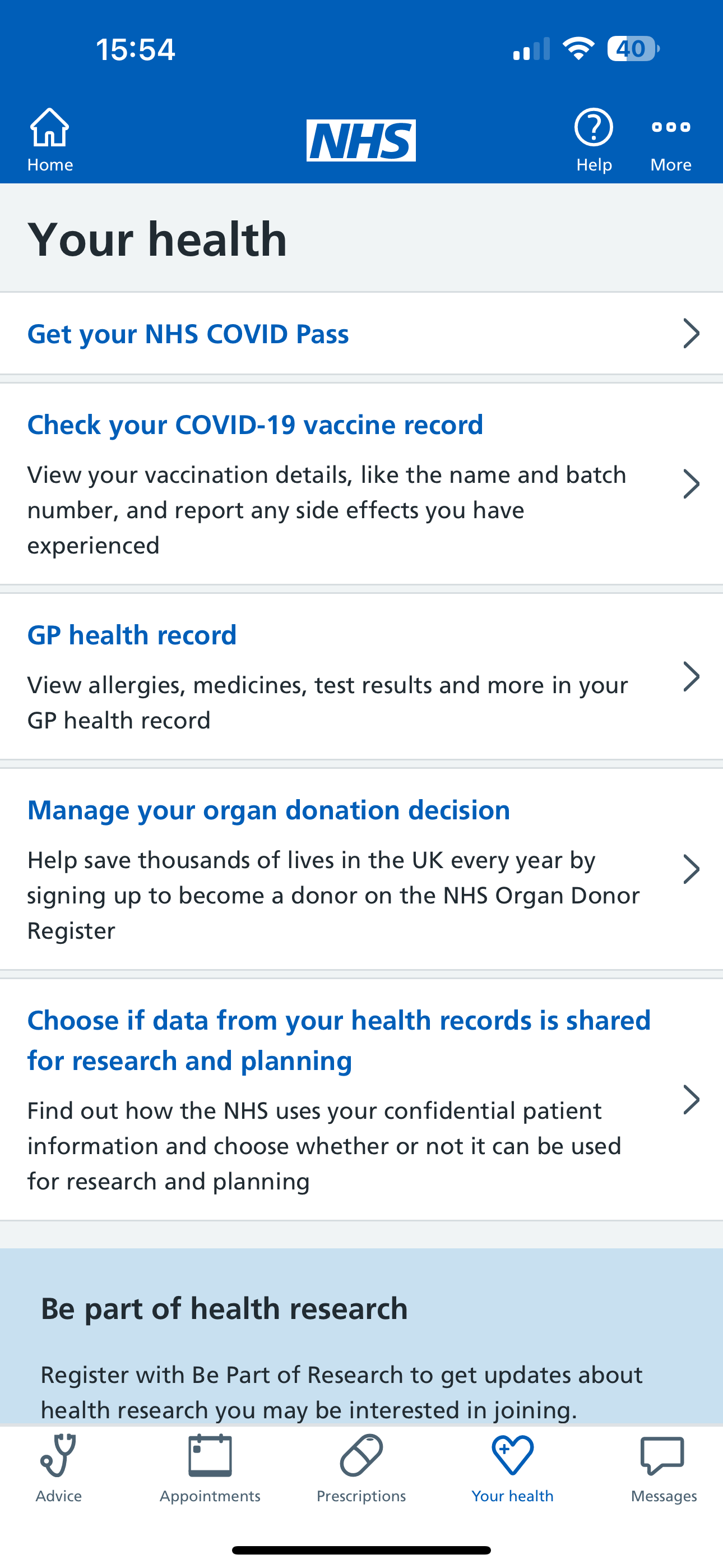Tap the chevron on the data sharing row
The width and height of the screenshot is (723, 1568).
[692, 1099]
